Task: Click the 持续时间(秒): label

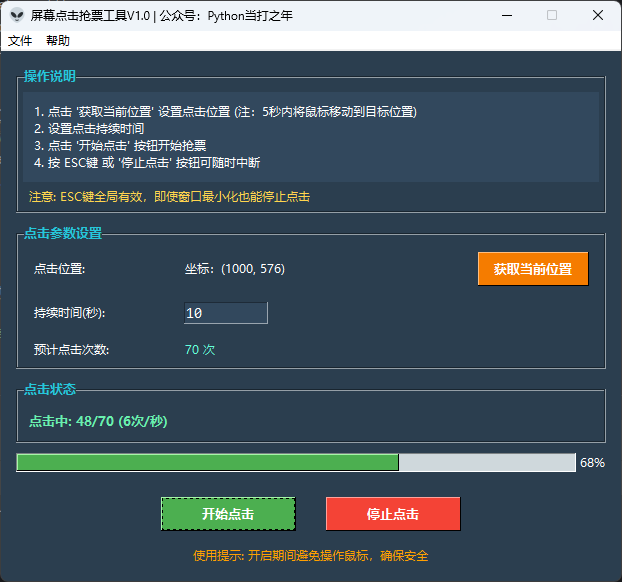Action: click(69, 313)
